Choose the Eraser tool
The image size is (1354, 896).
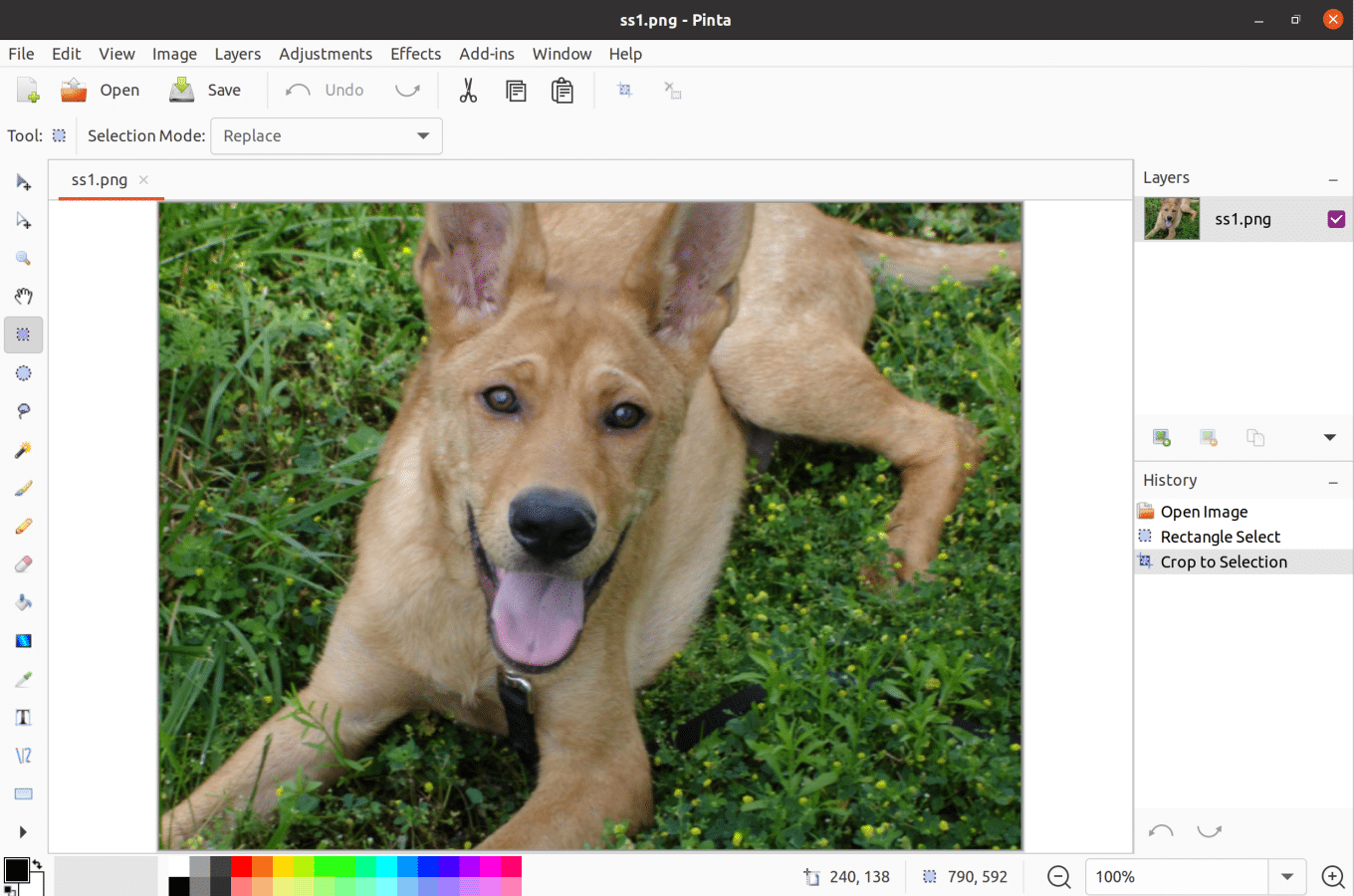[x=23, y=564]
